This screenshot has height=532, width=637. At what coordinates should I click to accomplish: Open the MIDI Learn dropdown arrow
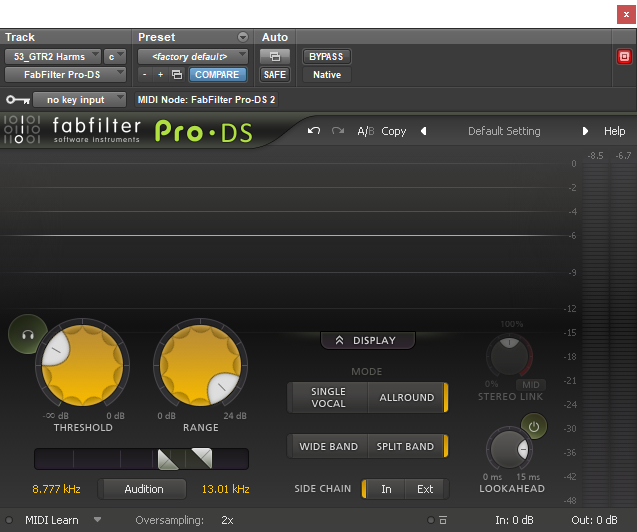pyautogui.click(x=97, y=519)
